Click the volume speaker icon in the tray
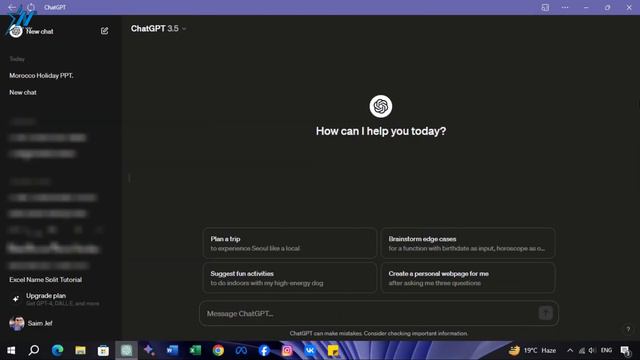 592,350
